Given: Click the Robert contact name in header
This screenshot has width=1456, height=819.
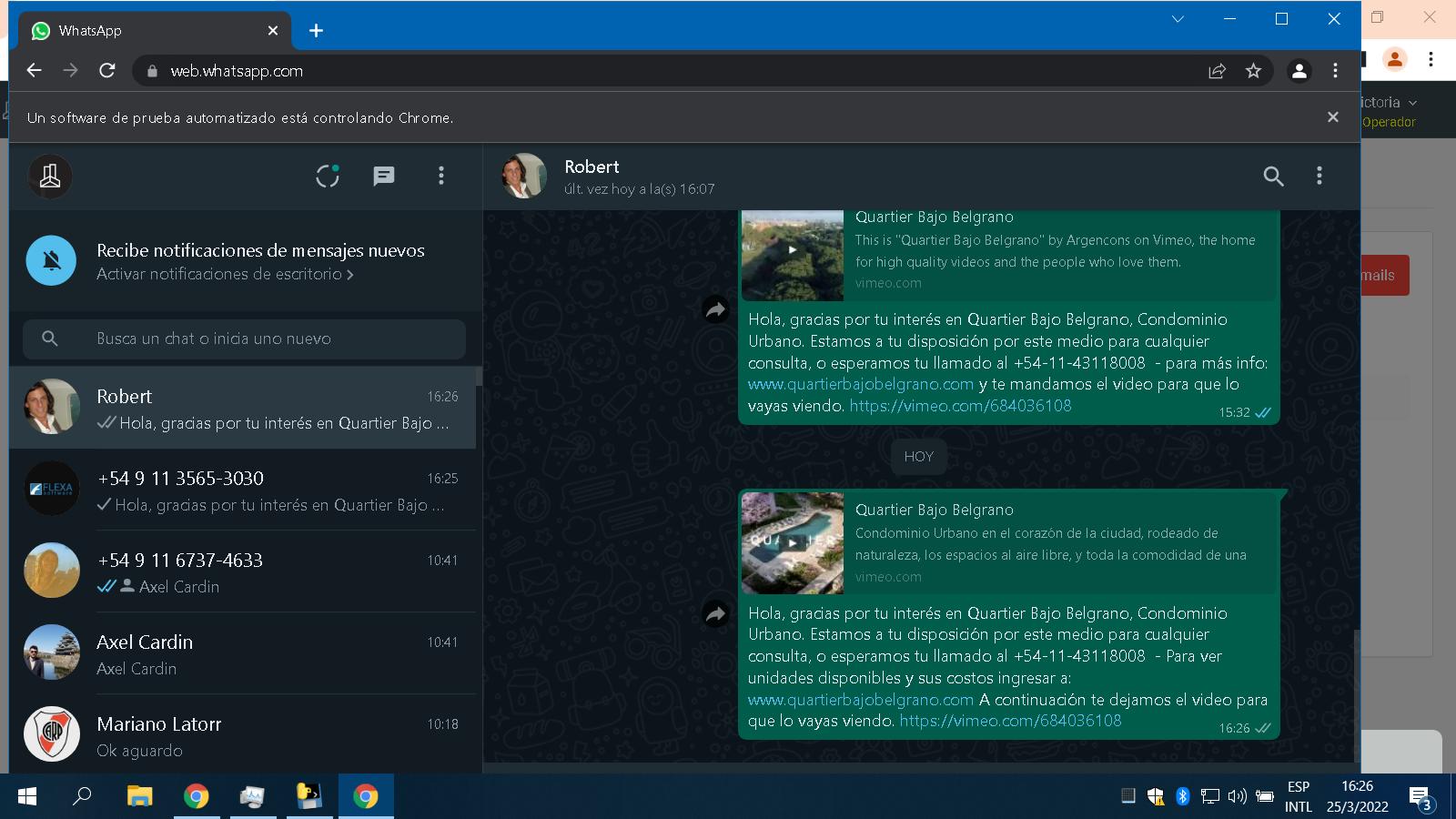Looking at the screenshot, I should pyautogui.click(x=591, y=167).
